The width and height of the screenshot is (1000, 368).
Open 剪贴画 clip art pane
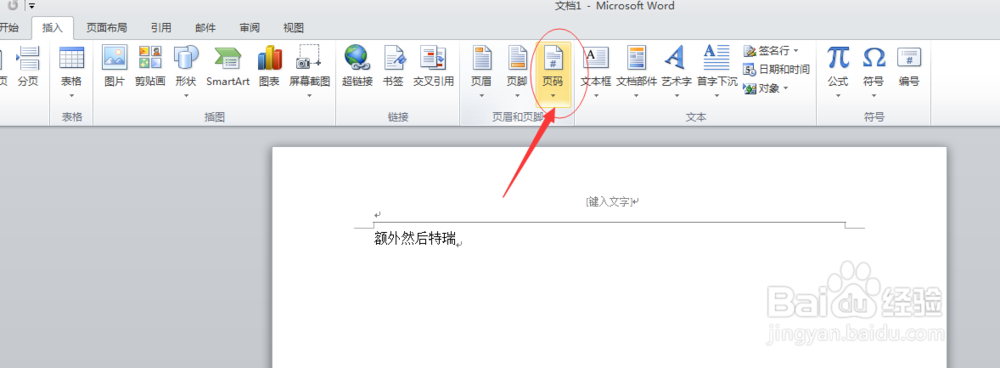(x=150, y=67)
